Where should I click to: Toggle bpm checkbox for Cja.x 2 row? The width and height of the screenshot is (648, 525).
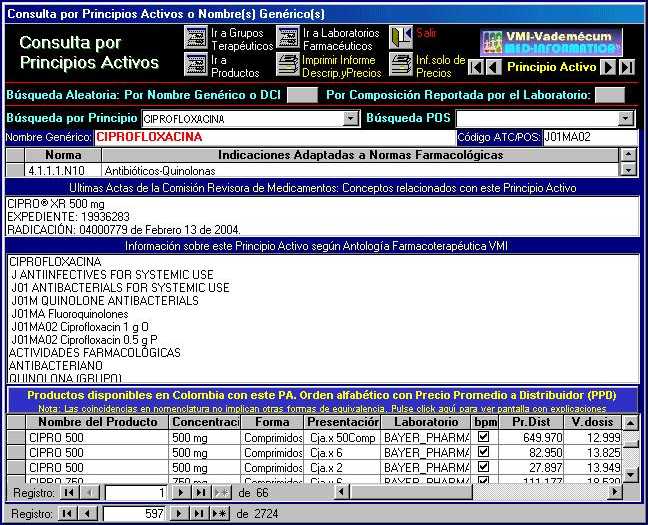pos(483,467)
